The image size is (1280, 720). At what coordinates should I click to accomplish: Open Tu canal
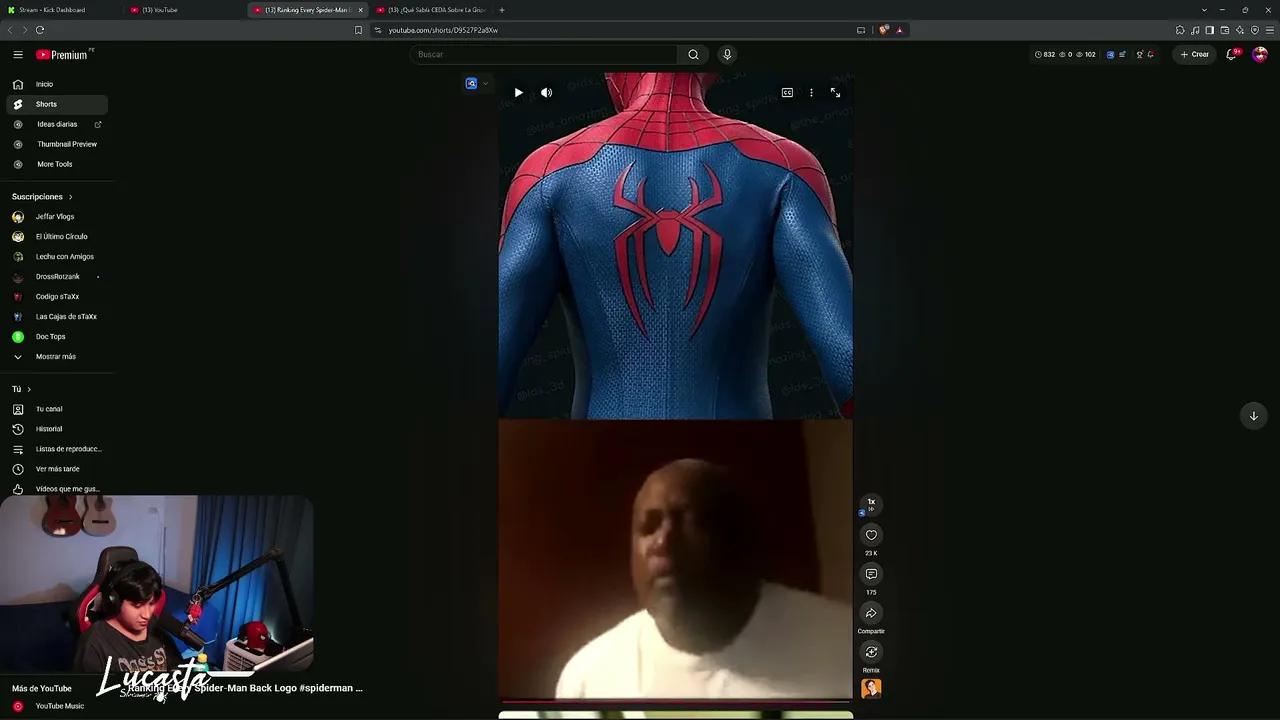click(x=57, y=409)
